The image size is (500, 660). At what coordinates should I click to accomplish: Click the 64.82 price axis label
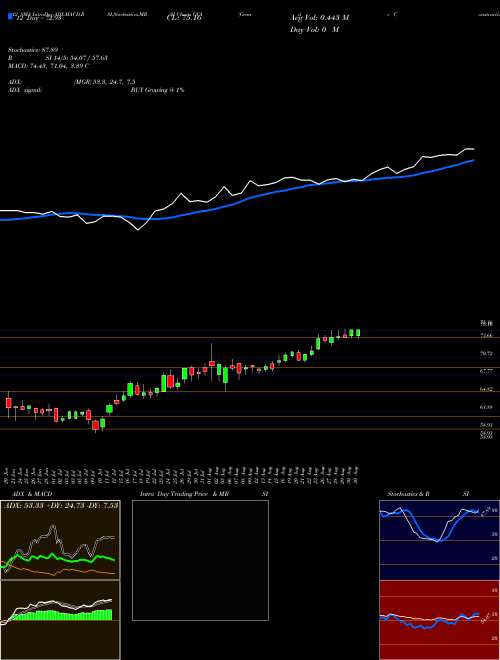point(487,389)
